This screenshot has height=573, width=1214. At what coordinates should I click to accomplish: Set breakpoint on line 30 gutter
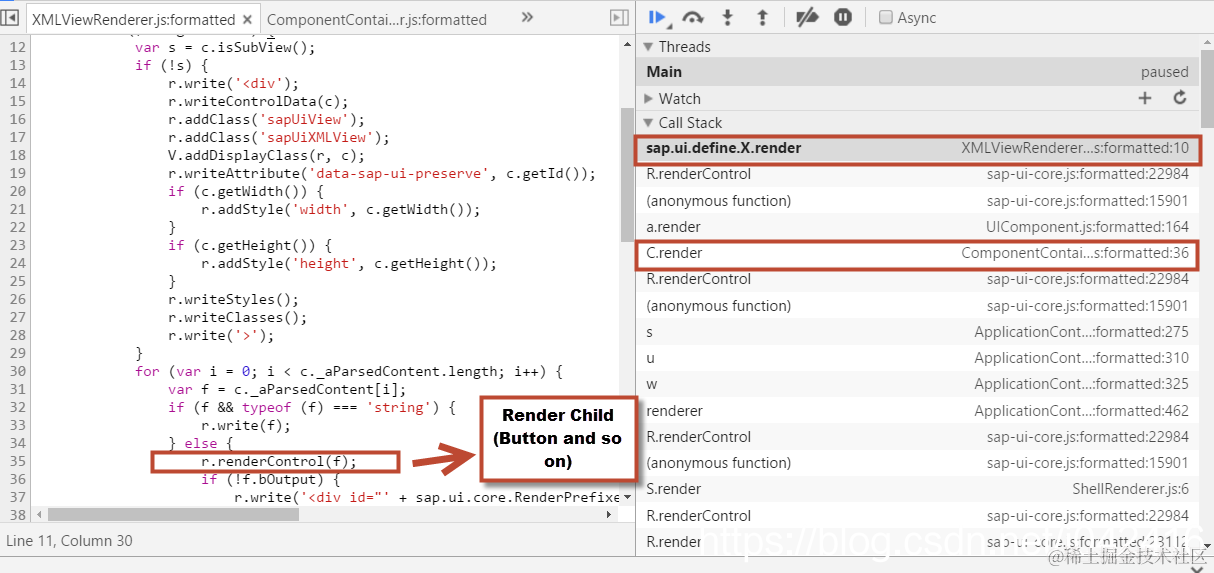[17, 371]
